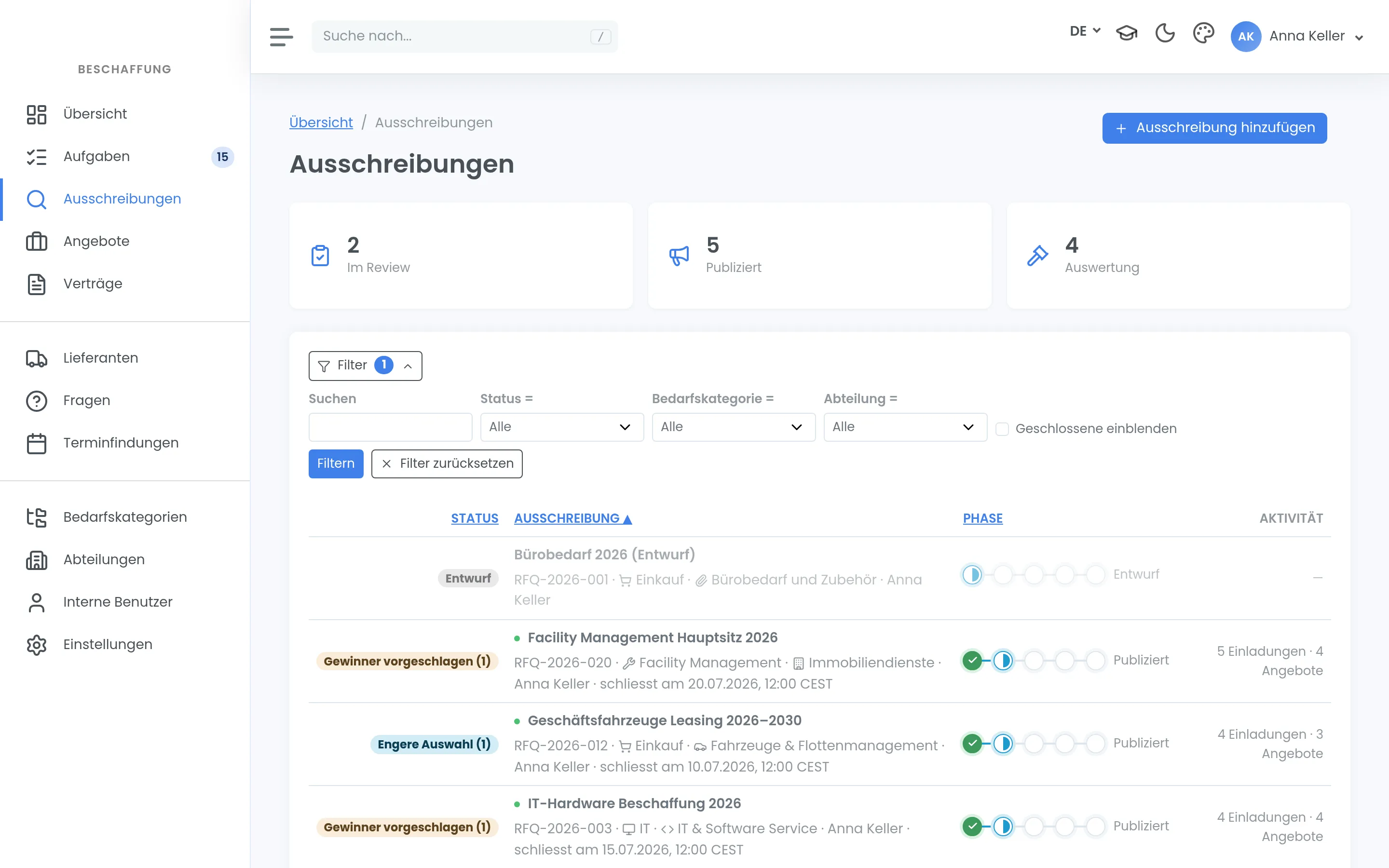Click Ausschreibung hinzufügen button
The width and height of the screenshot is (1389, 868).
tap(1214, 127)
